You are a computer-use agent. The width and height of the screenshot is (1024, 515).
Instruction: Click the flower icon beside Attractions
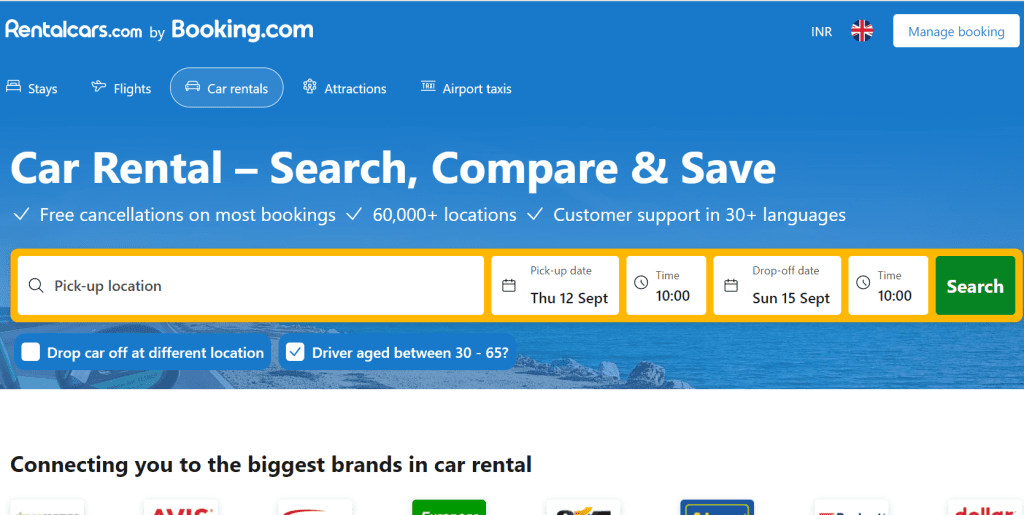pyautogui.click(x=310, y=86)
